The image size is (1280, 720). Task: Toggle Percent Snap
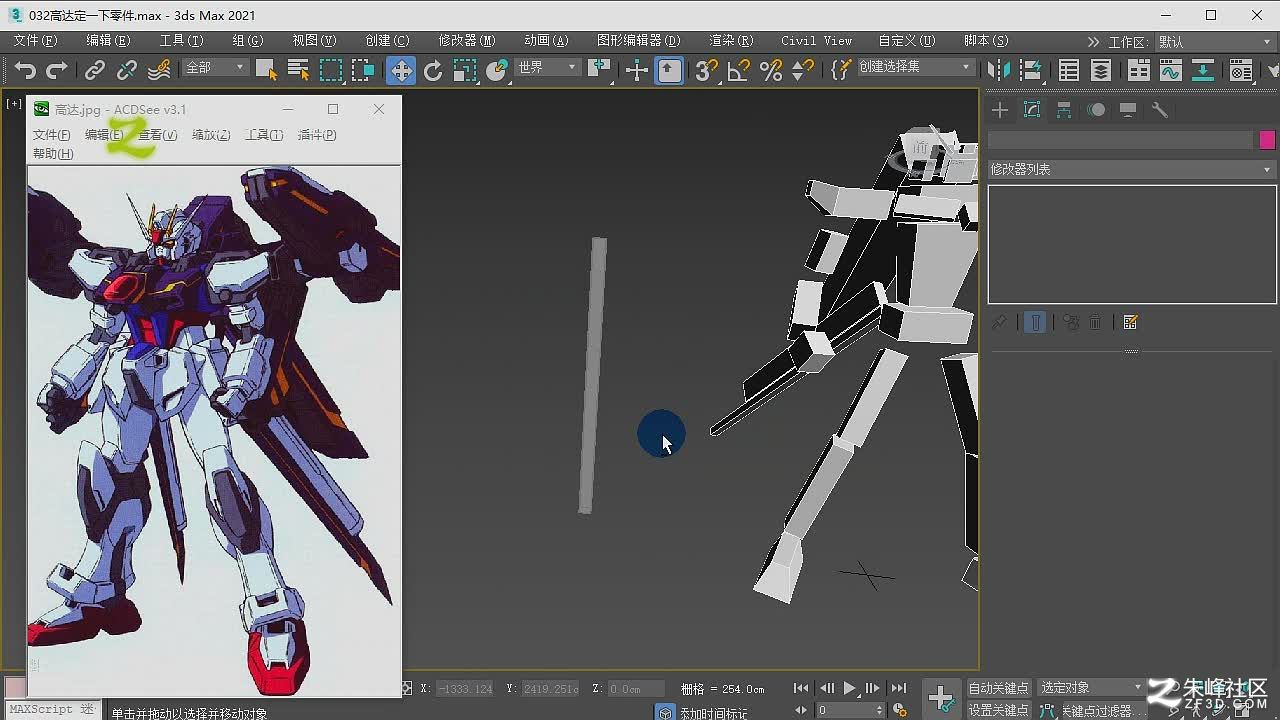point(771,70)
